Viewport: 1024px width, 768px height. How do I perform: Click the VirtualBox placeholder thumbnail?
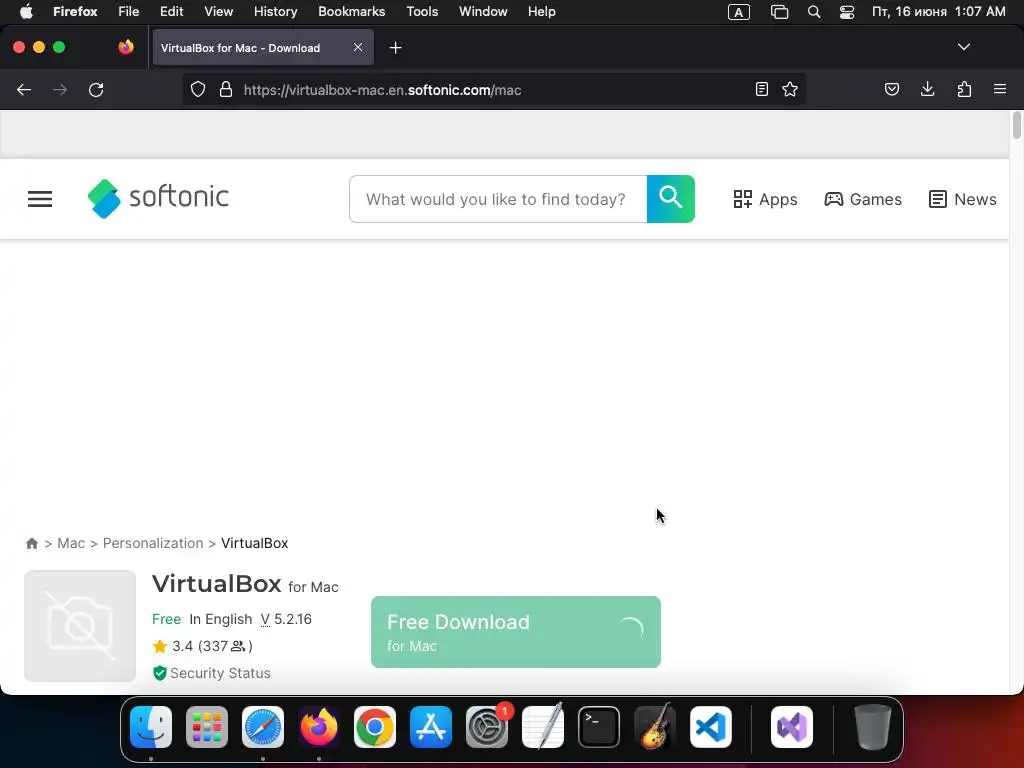[80, 626]
